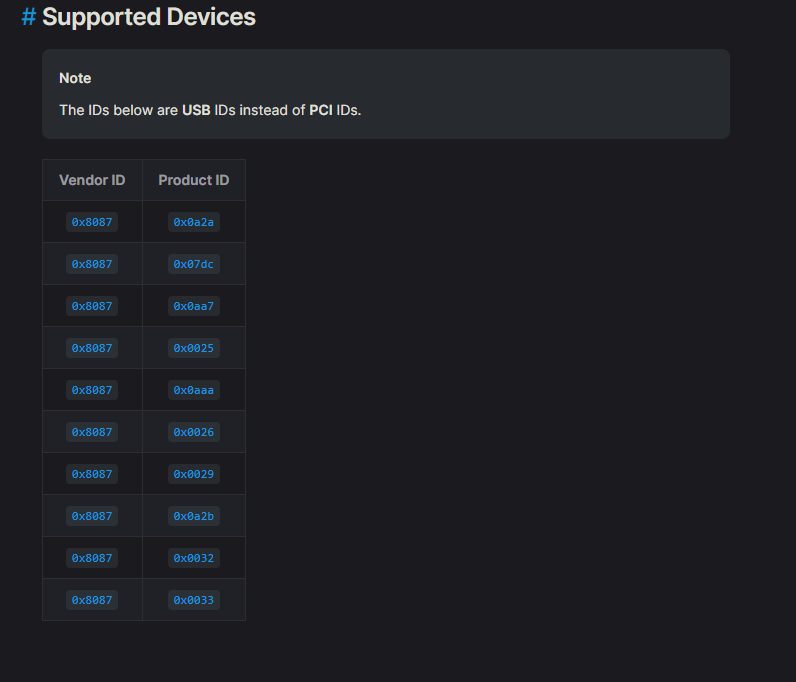Click vendor ID 0x8087 in the 0x0a2a row
Screen dimensions: 796x682
(x=92, y=222)
